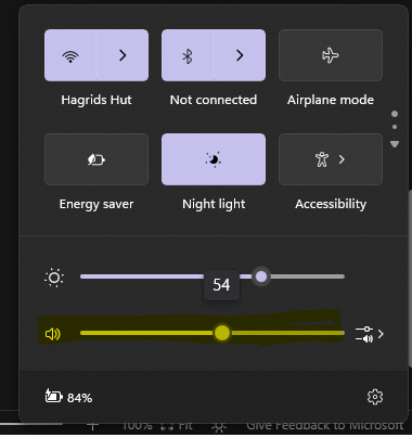Open Bluetooth devices list chevron
Screen dimensions: 412x435
[x=240, y=55]
